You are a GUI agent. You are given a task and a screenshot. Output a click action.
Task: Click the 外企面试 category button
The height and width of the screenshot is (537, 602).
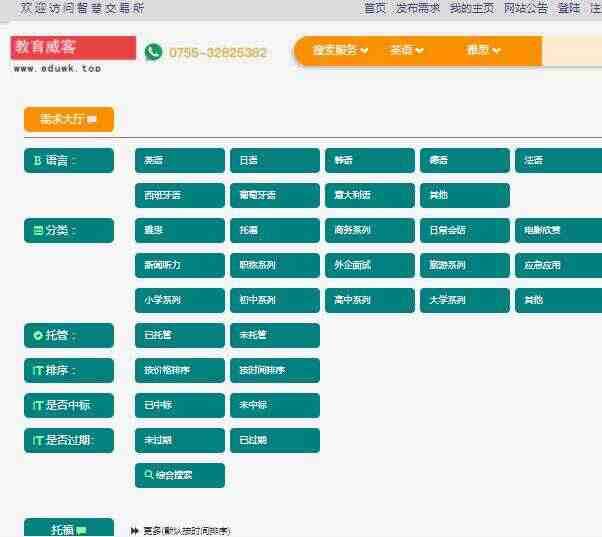(x=370, y=265)
